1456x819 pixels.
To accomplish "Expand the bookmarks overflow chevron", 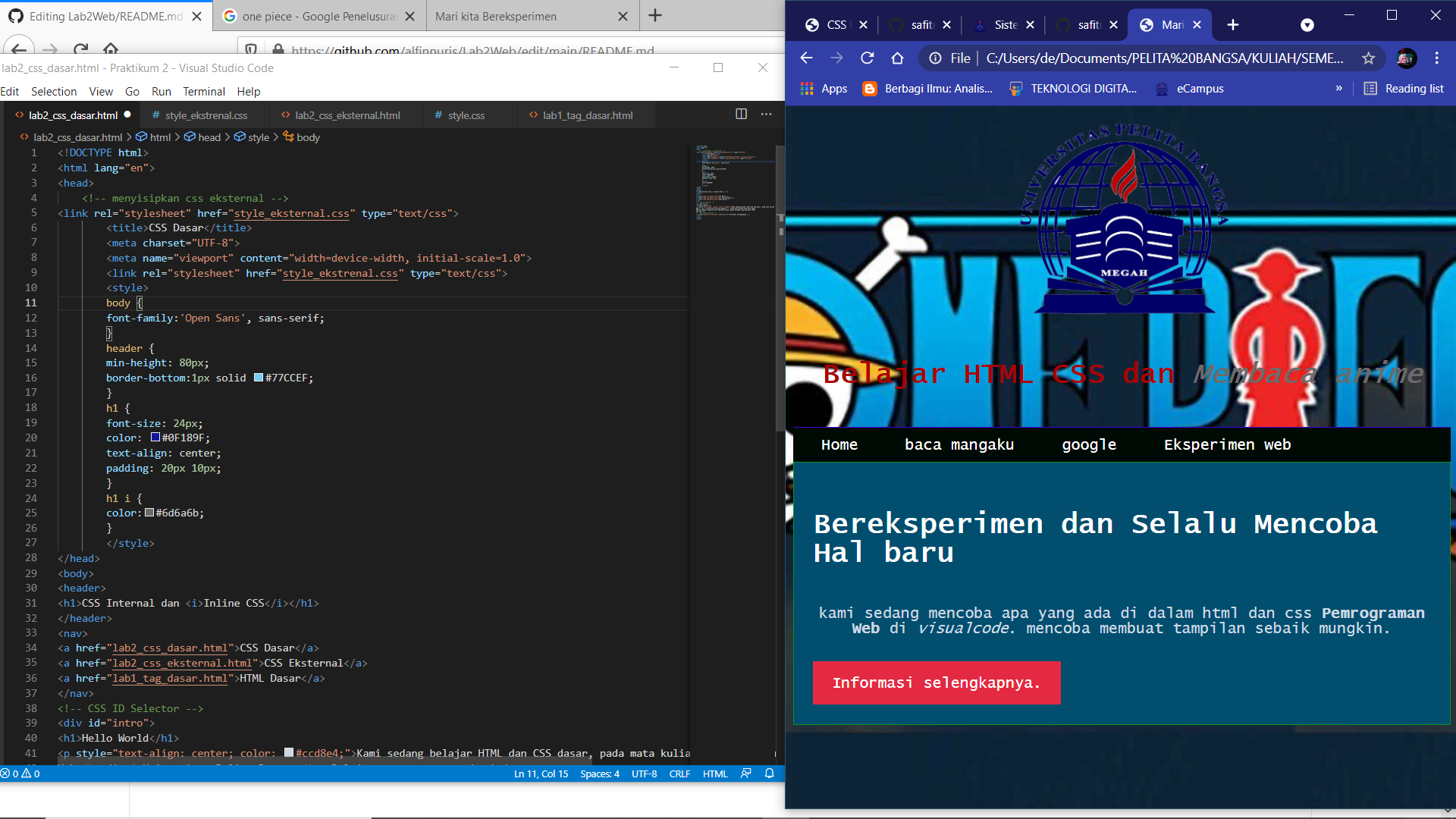I will pos(1339,89).
